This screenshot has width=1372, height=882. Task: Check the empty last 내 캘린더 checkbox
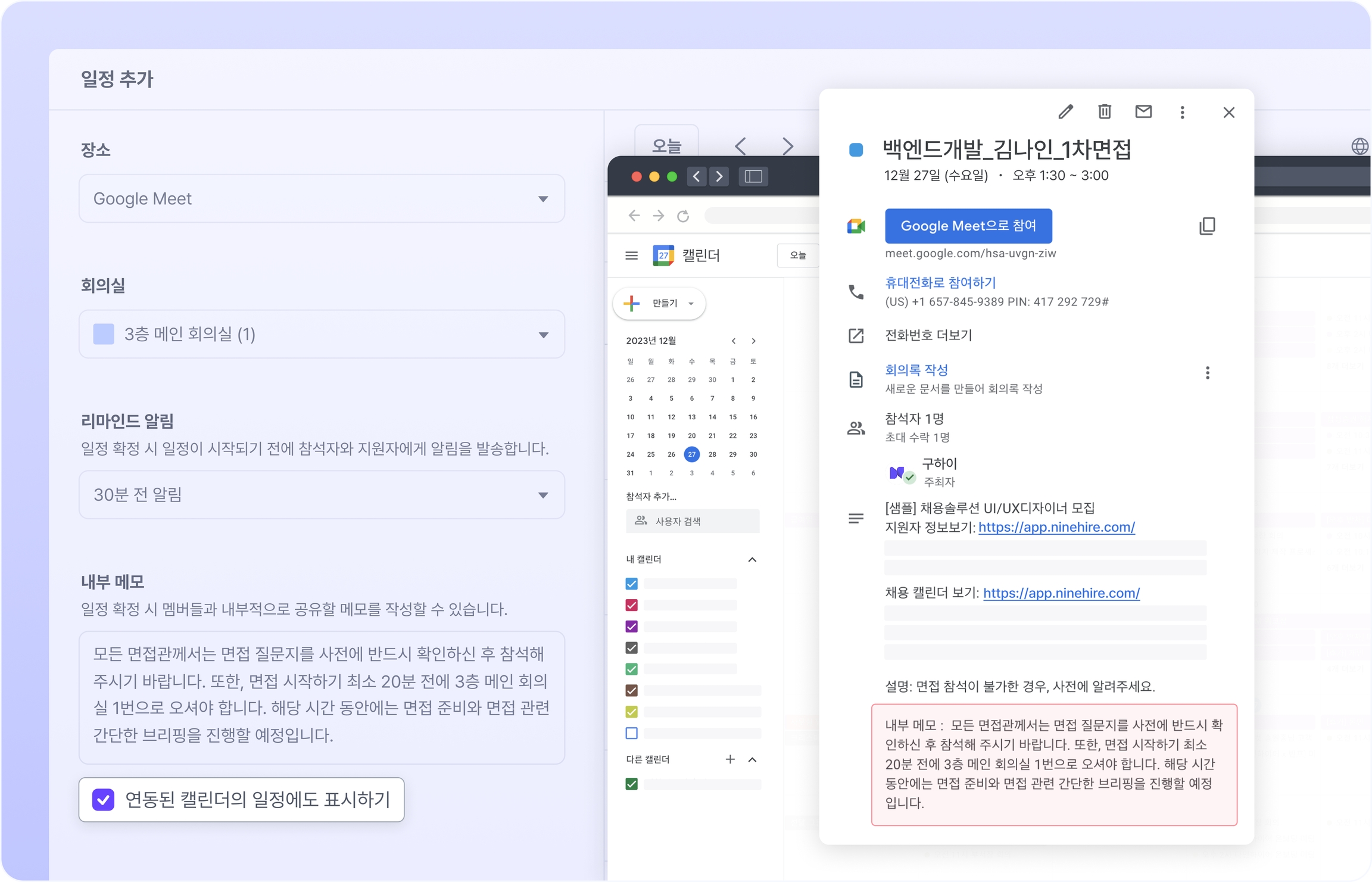tap(632, 733)
